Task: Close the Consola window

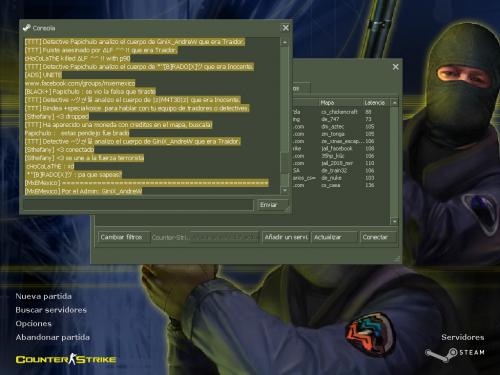Action: tap(286, 28)
